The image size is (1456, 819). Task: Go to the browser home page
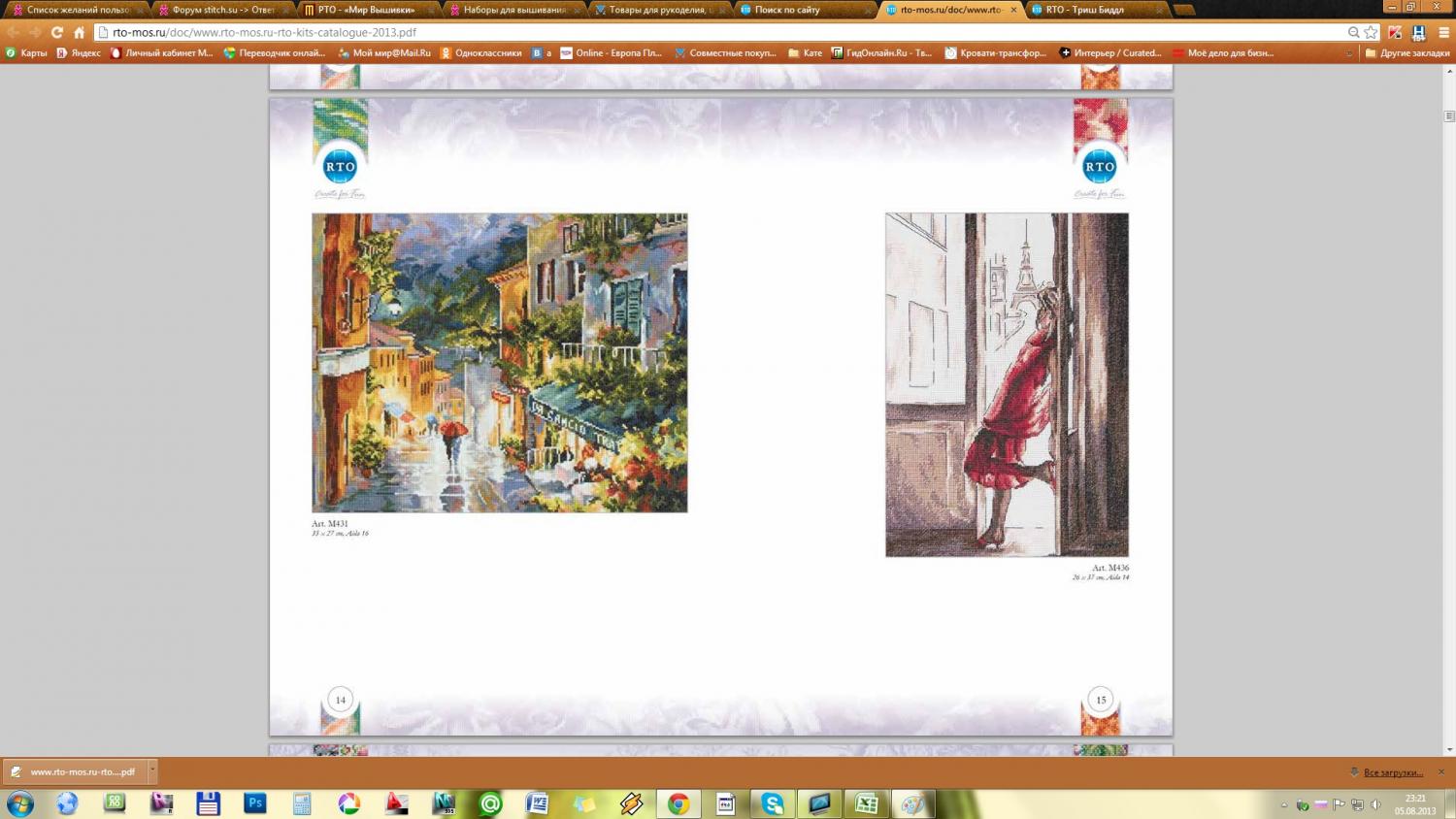click(80, 32)
